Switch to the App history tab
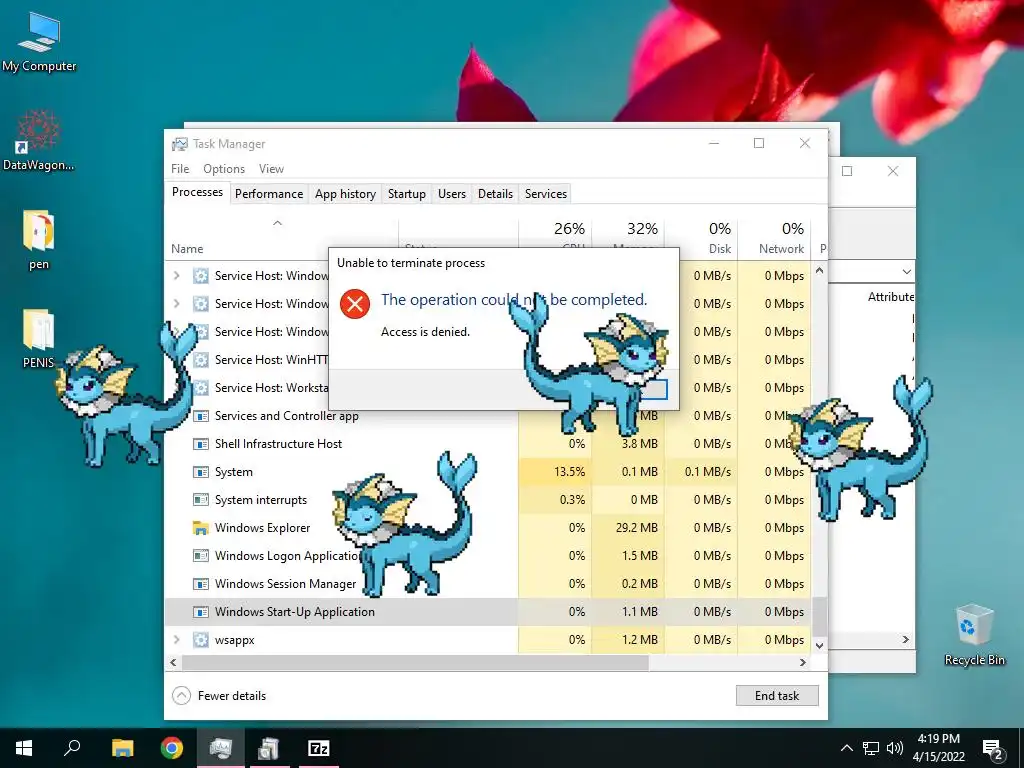 coord(345,194)
